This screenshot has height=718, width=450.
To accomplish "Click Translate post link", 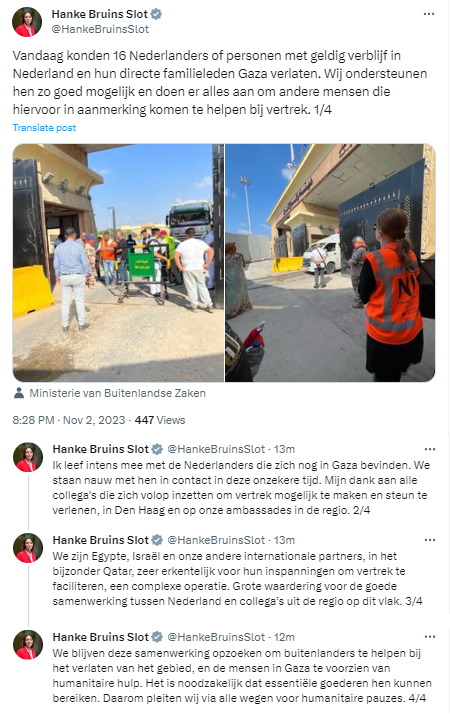I will click(44, 128).
